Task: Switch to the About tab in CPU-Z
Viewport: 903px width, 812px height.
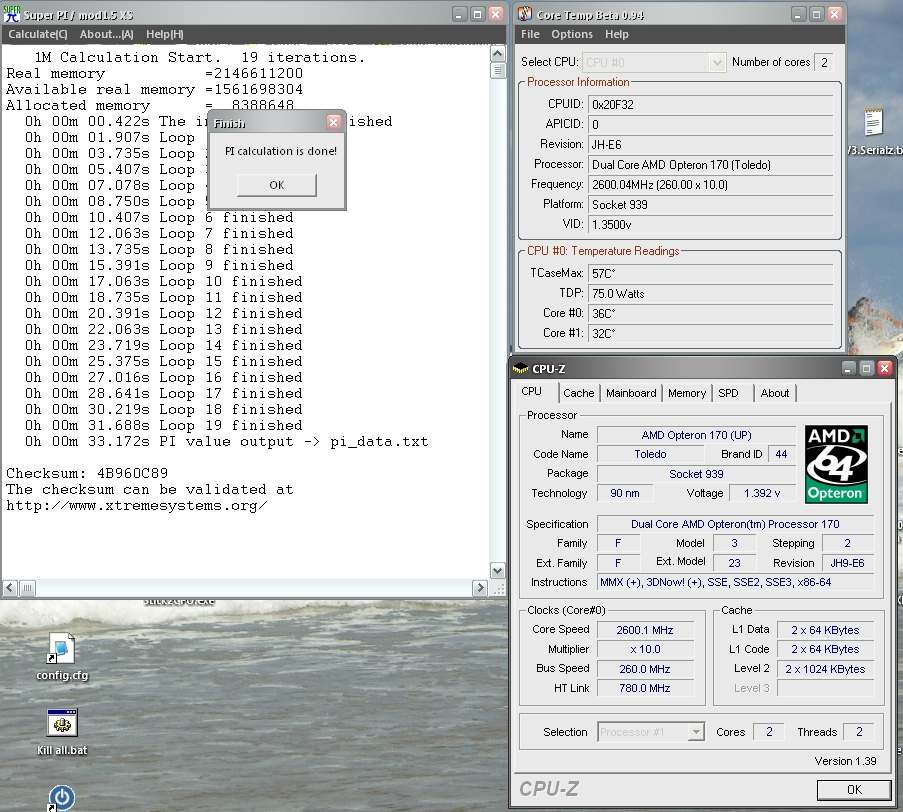Action: click(x=775, y=393)
